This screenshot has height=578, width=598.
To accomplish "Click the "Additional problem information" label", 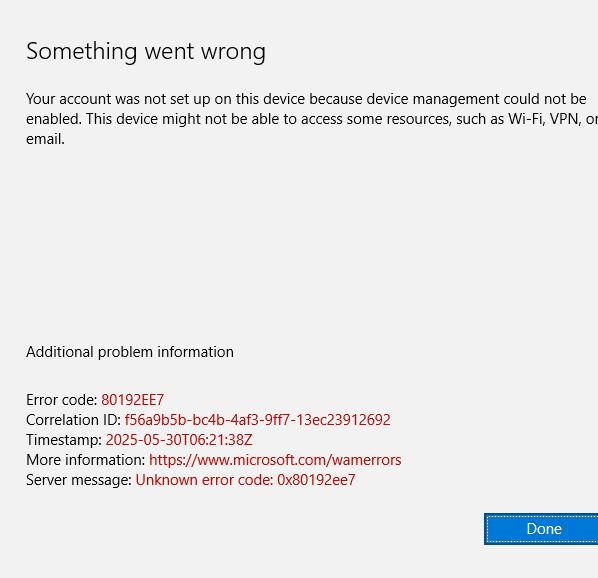I will 130,352.
